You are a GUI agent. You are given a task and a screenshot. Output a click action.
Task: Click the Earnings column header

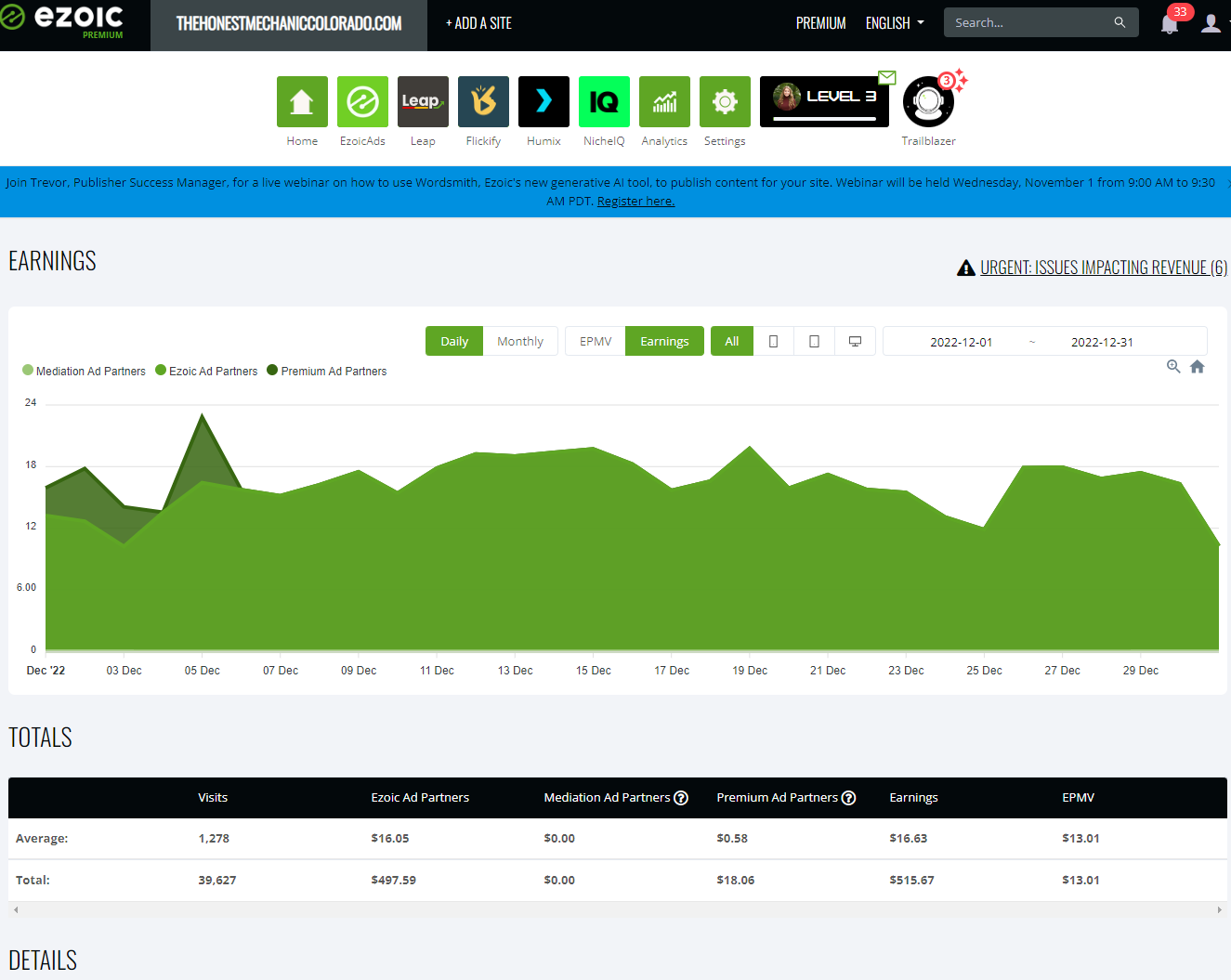[x=913, y=797]
